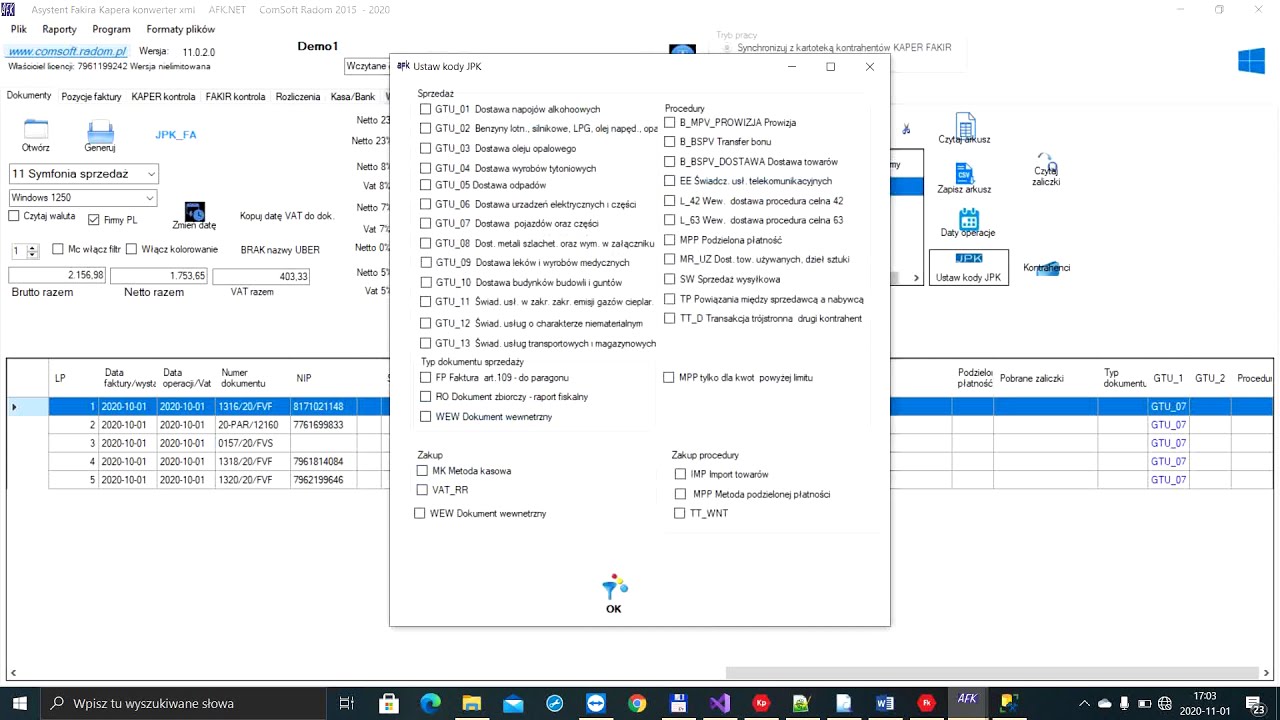This screenshot has height=720, width=1280.
Task: Click the JPK_FA label link
Action: (176, 134)
